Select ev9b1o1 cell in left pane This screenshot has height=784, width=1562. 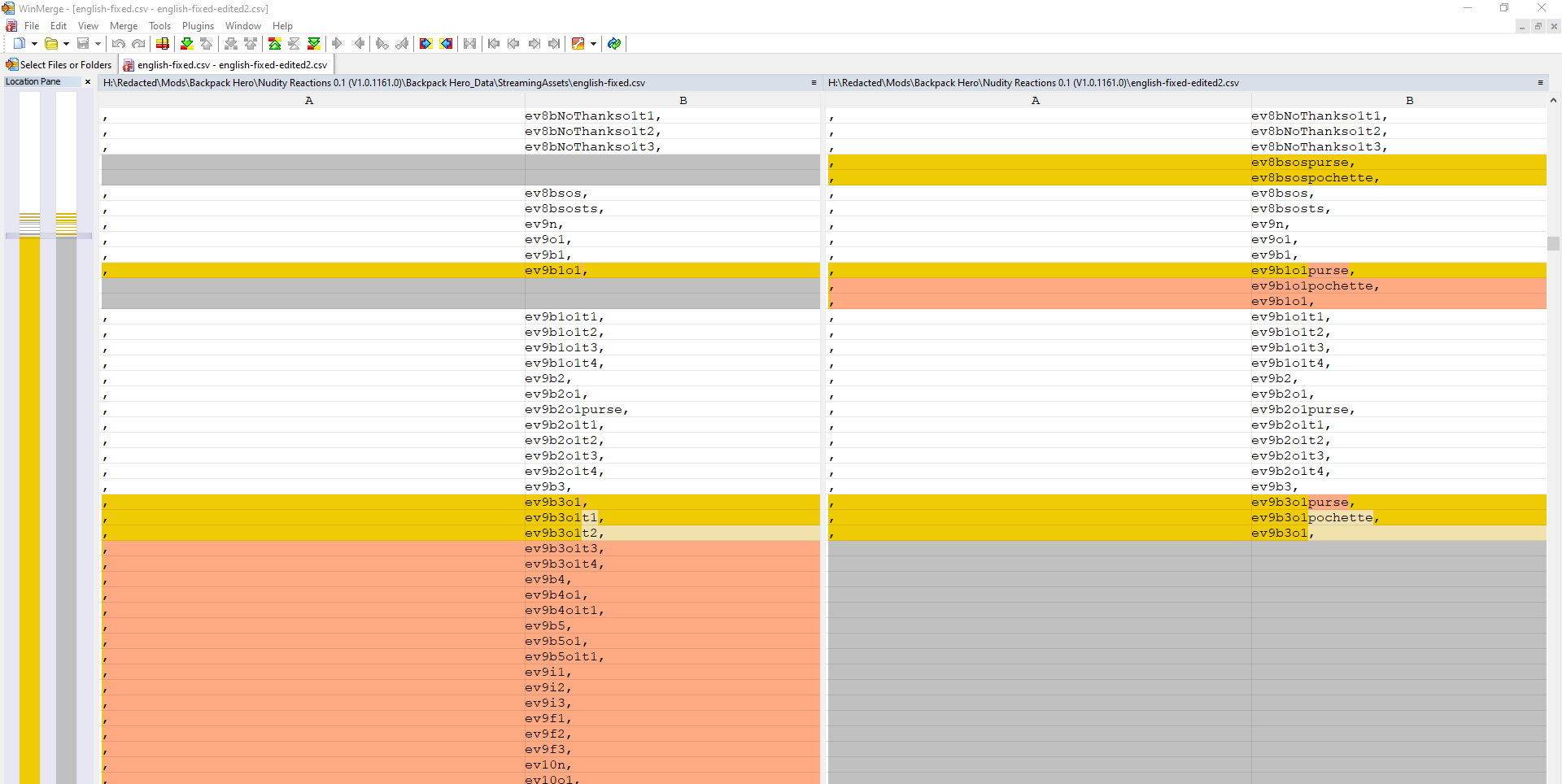coord(672,270)
